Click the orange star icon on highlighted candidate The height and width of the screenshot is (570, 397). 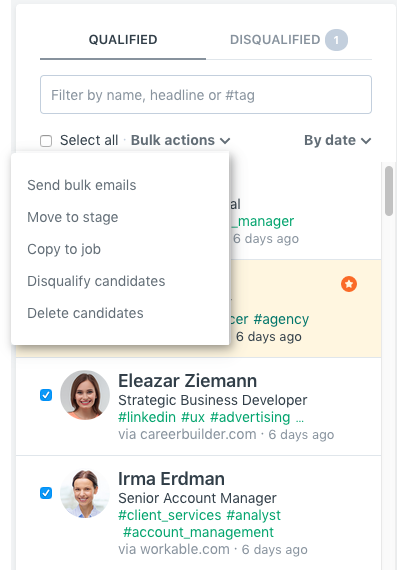[x=349, y=284]
